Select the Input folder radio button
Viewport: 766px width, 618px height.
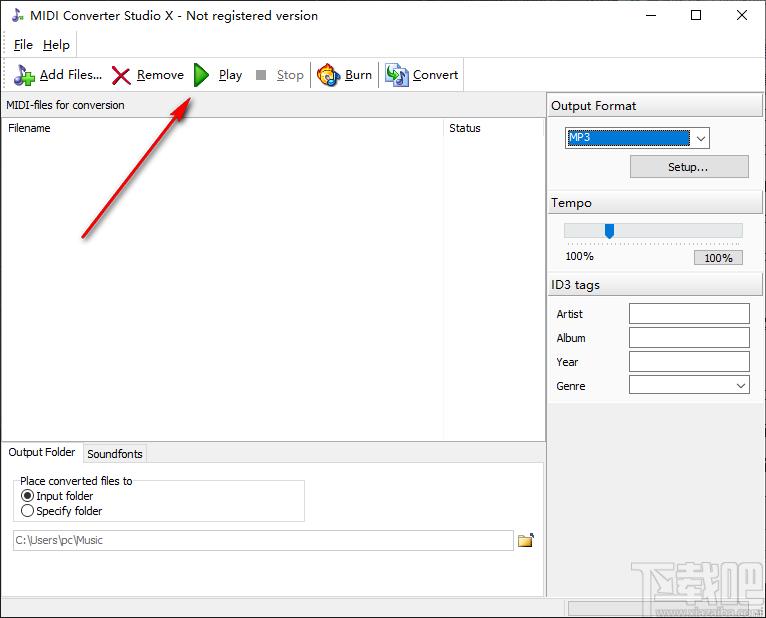[x=27, y=495]
